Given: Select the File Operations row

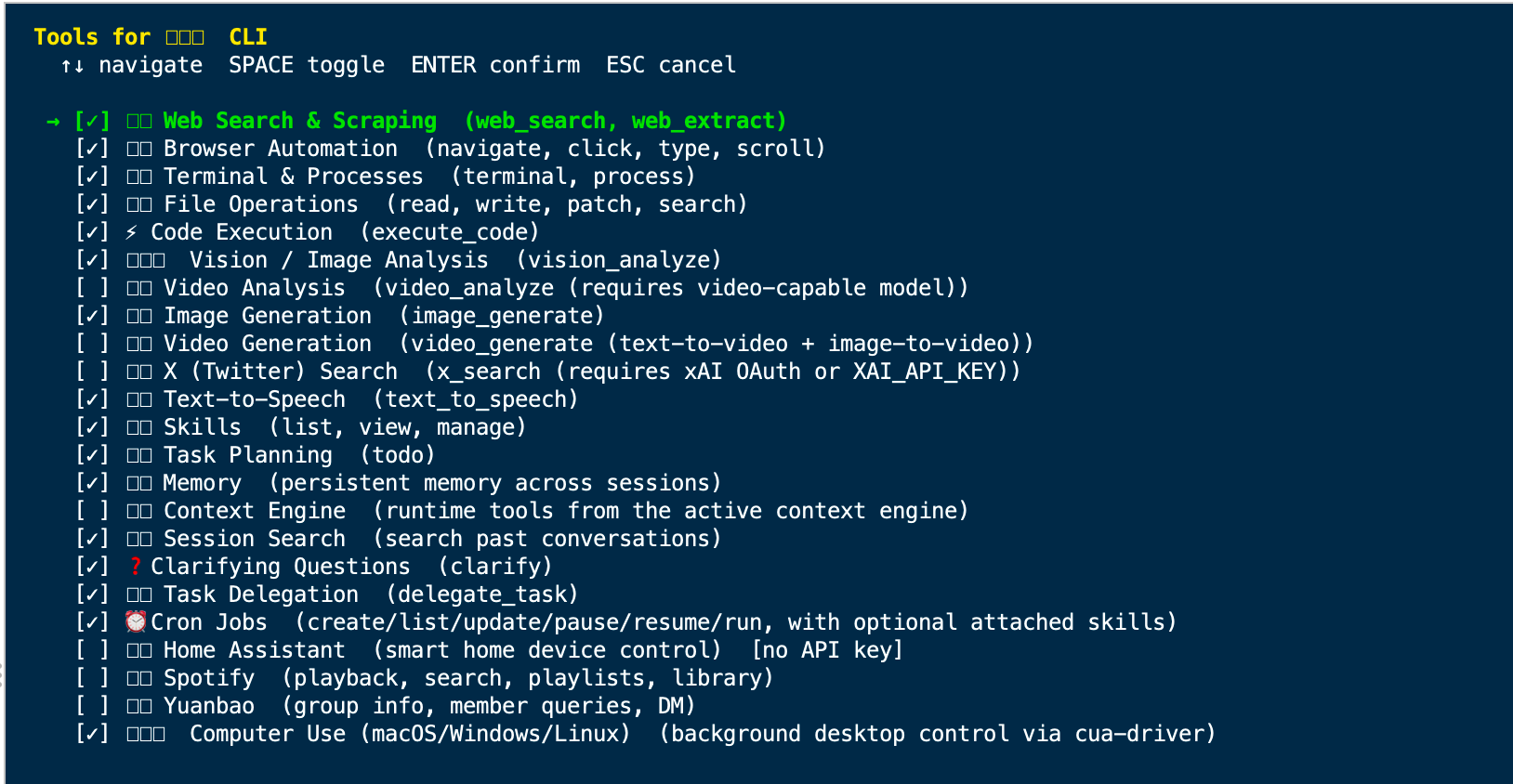Looking at the screenshot, I should pos(412,204).
